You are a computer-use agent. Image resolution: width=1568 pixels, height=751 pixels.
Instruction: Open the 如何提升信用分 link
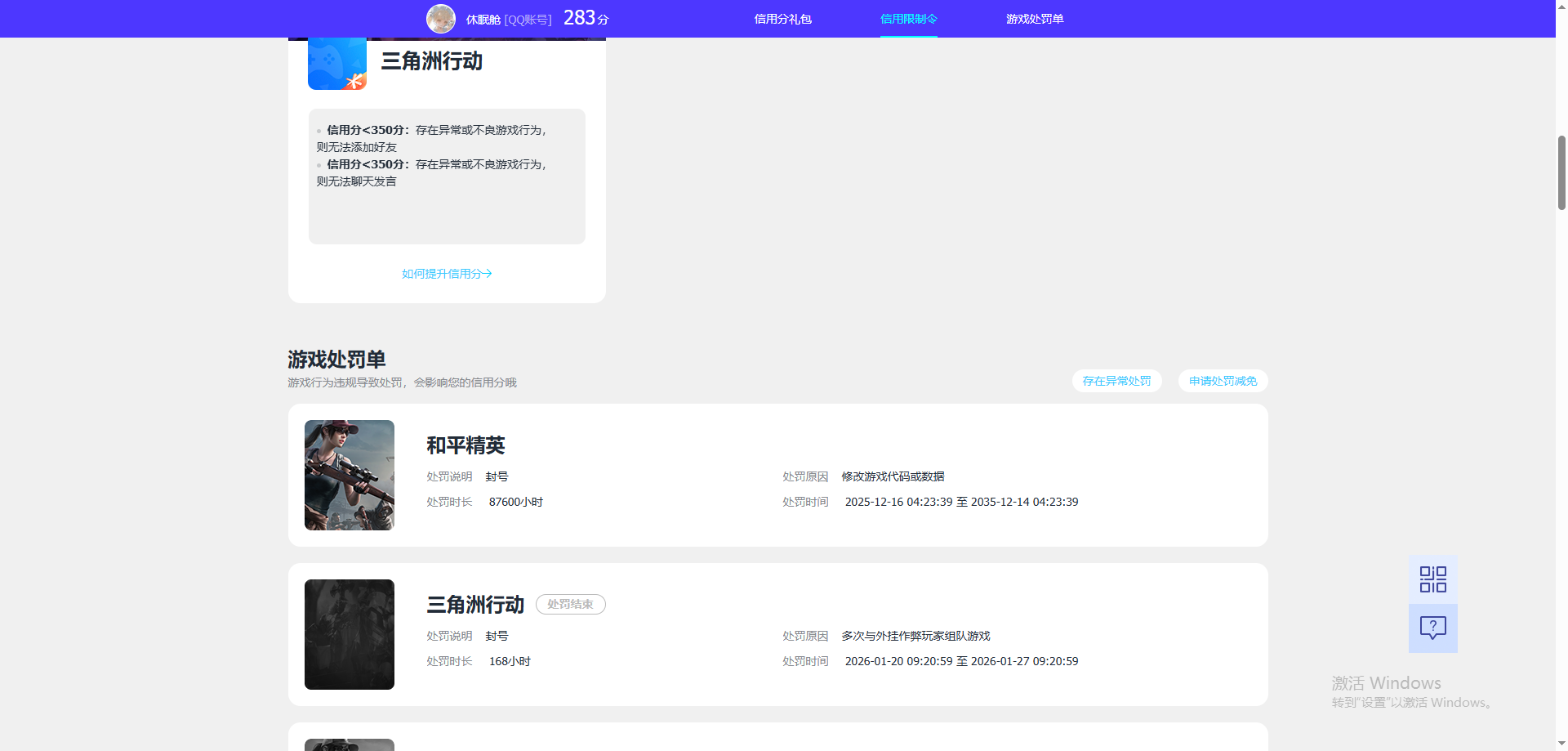[447, 274]
